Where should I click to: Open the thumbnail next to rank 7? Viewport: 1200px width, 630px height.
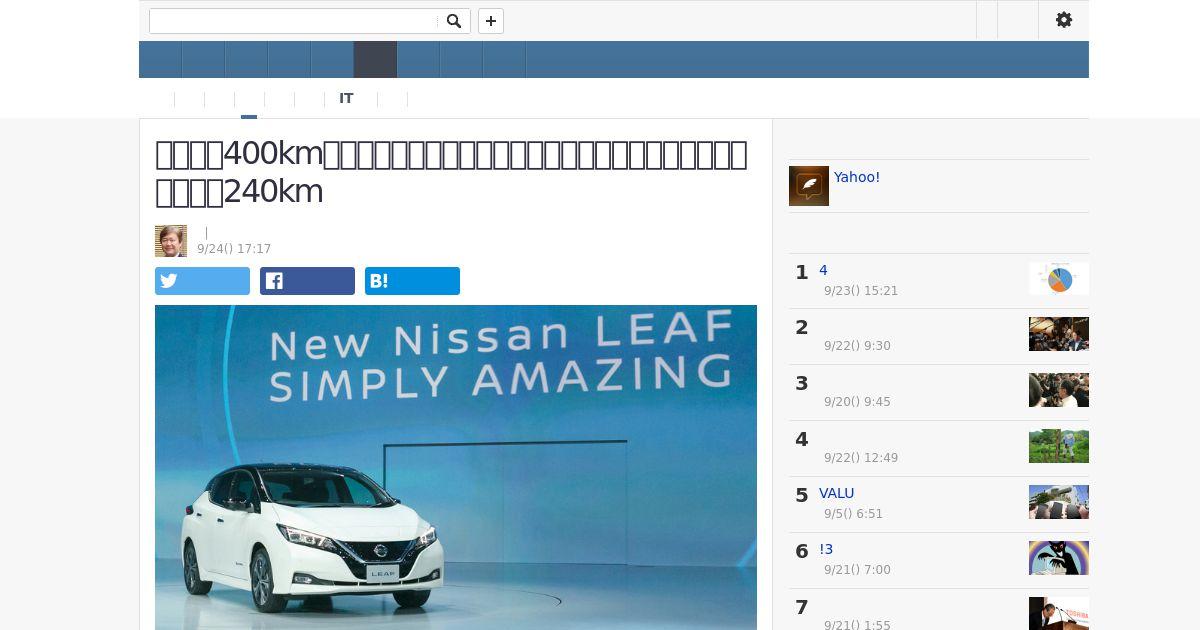coord(1059,613)
